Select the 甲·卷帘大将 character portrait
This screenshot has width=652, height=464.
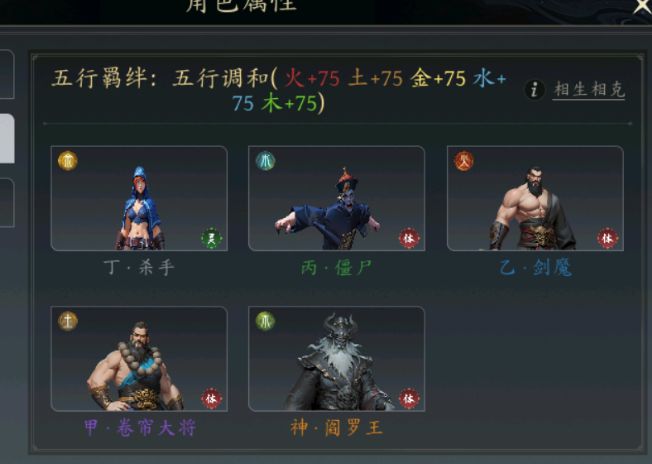[139, 359]
